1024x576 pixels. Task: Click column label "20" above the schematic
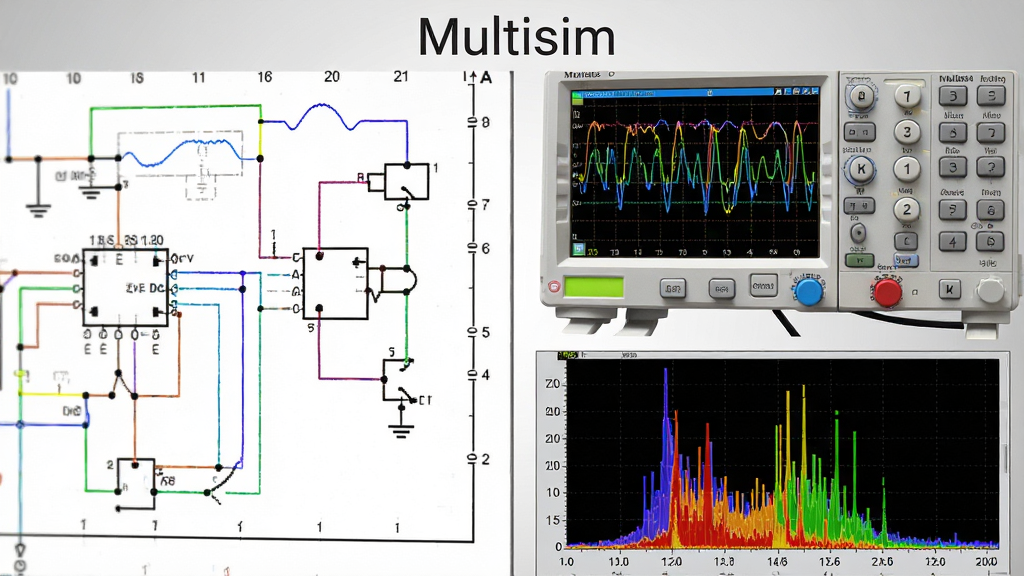coord(332,77)
